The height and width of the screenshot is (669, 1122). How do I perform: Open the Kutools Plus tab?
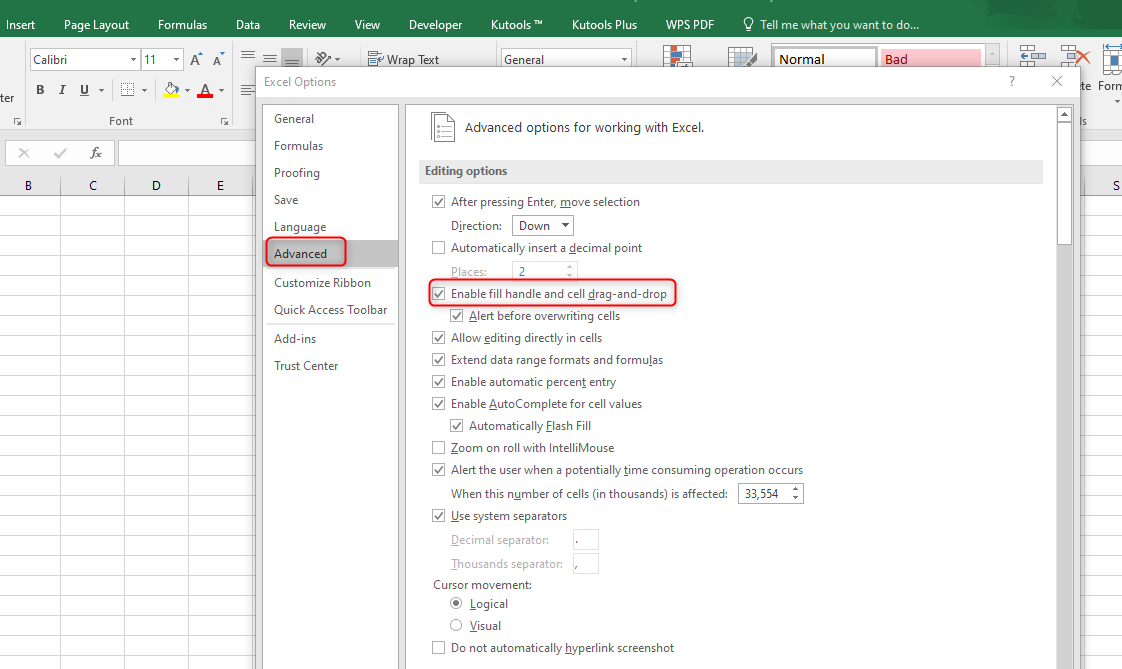[604, 23]
